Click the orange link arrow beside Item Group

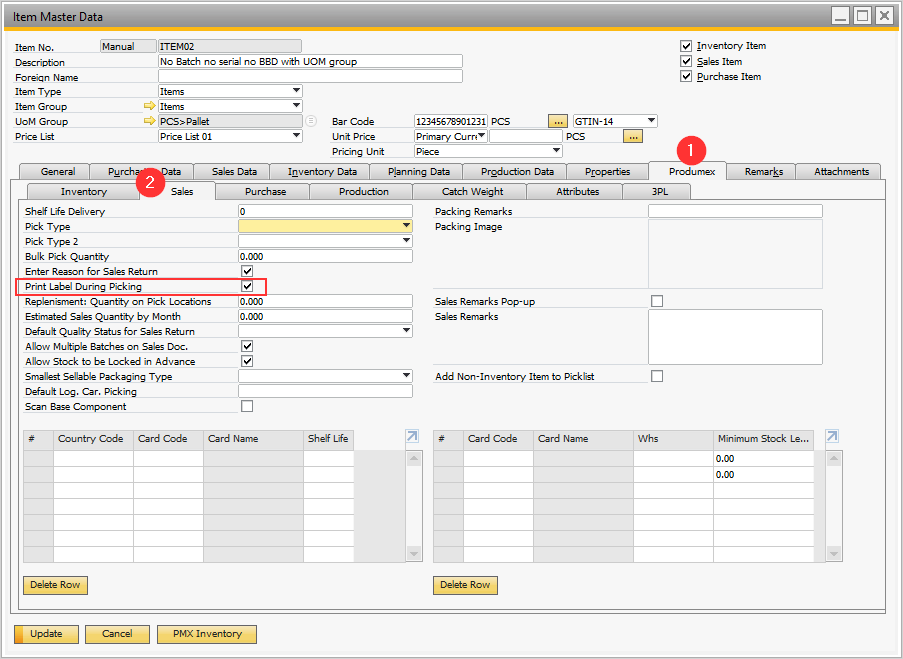click(150, 106)
